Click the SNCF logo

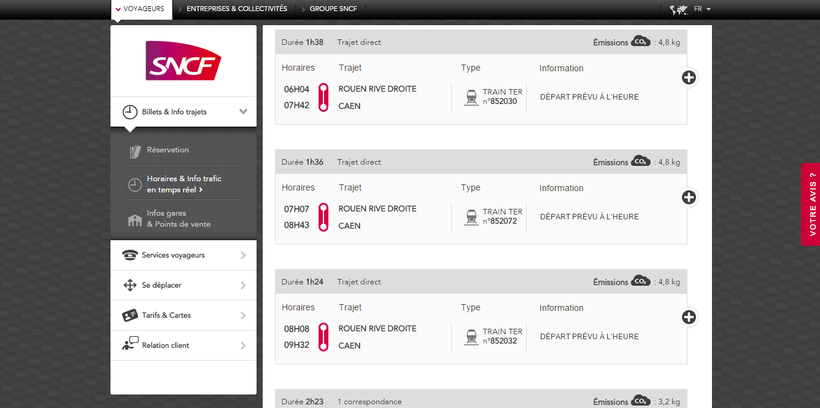183,61
